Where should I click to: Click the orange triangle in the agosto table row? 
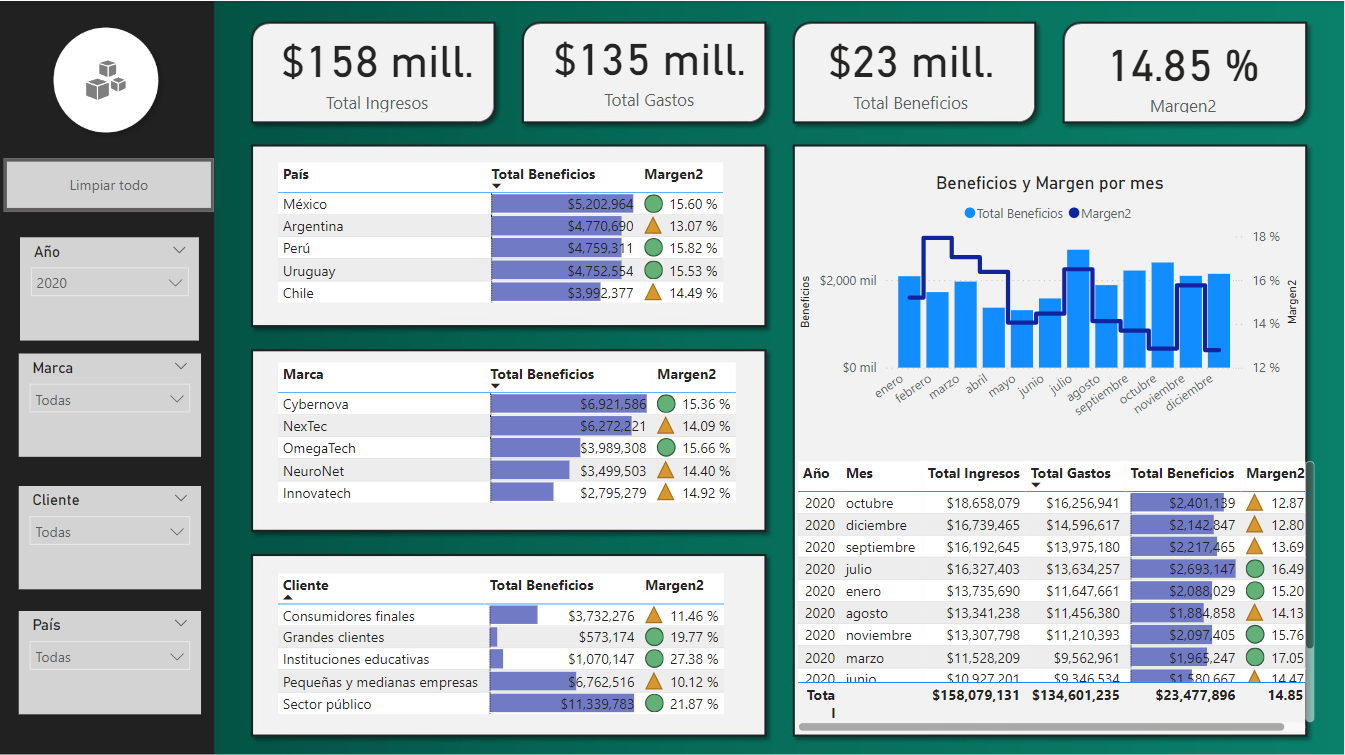[1255, 613]
